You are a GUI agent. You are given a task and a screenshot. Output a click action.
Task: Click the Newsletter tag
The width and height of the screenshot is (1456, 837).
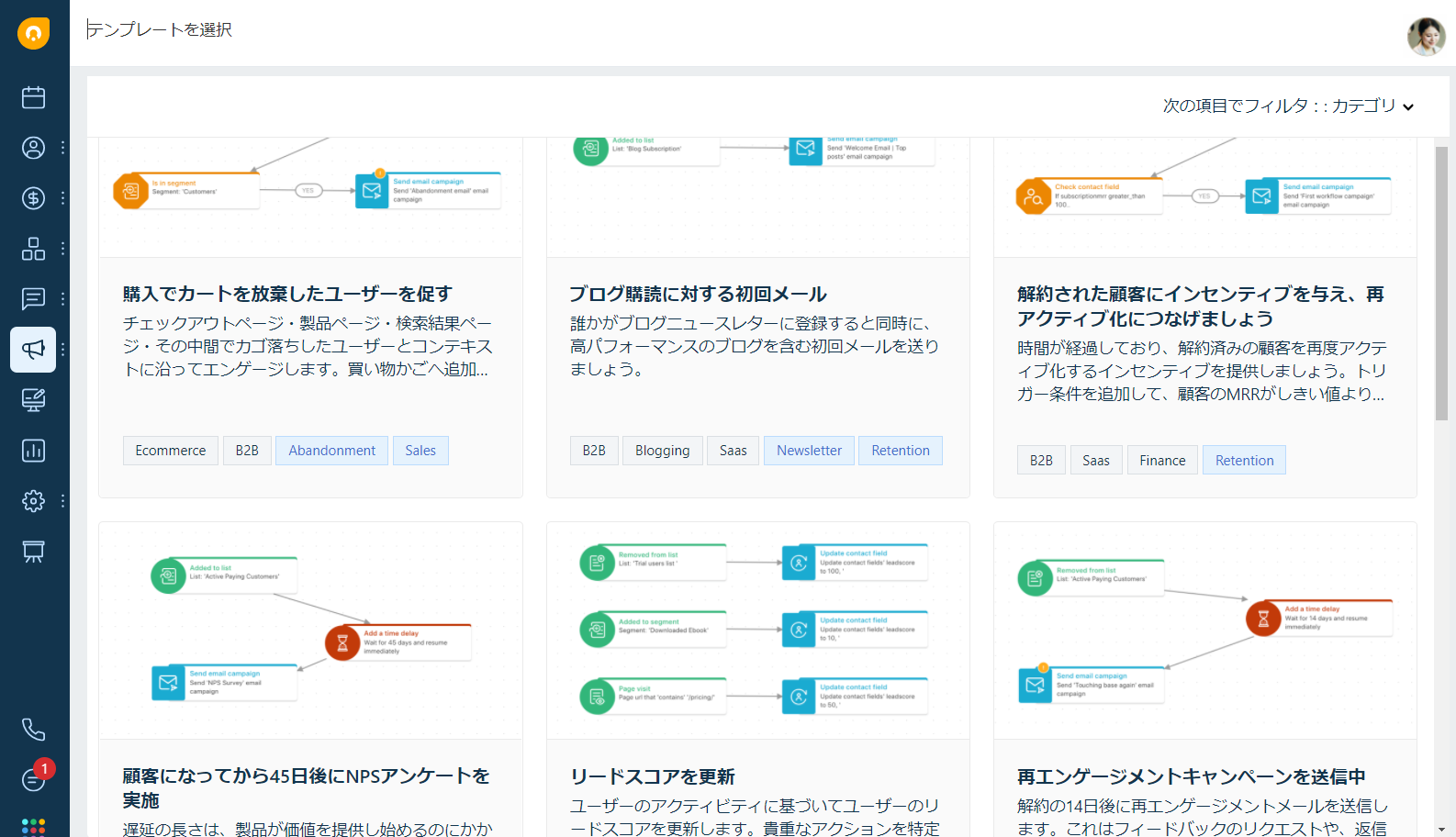point(809,451)
